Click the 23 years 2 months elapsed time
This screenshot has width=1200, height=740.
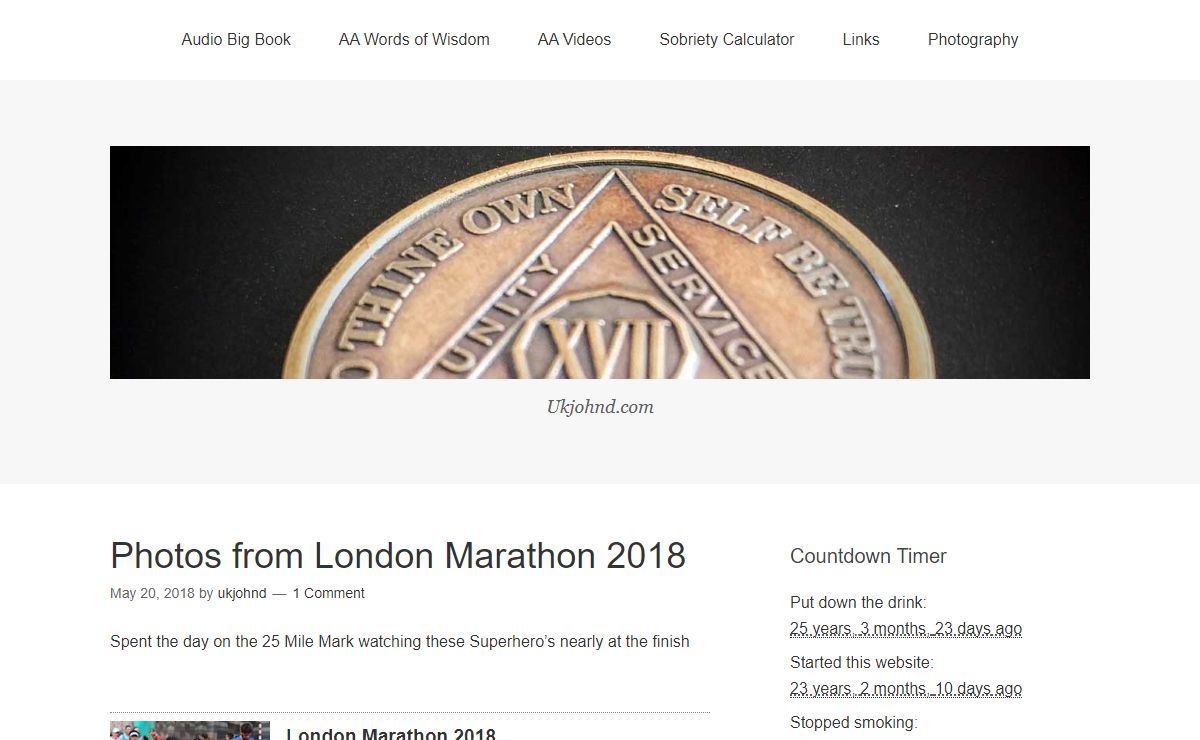click(x=906, y=689)
